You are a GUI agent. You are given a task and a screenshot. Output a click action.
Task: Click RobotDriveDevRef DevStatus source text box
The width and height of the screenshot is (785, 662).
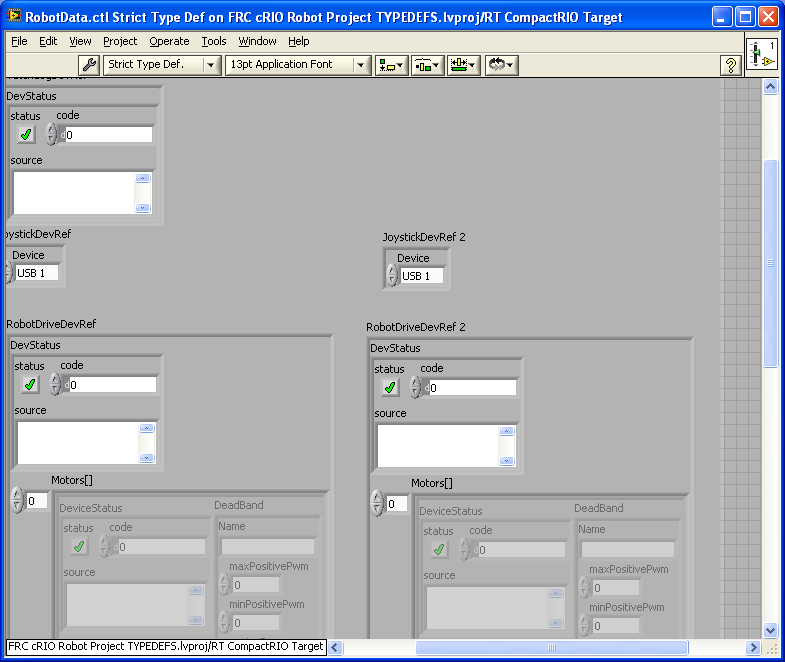[78, 443]
